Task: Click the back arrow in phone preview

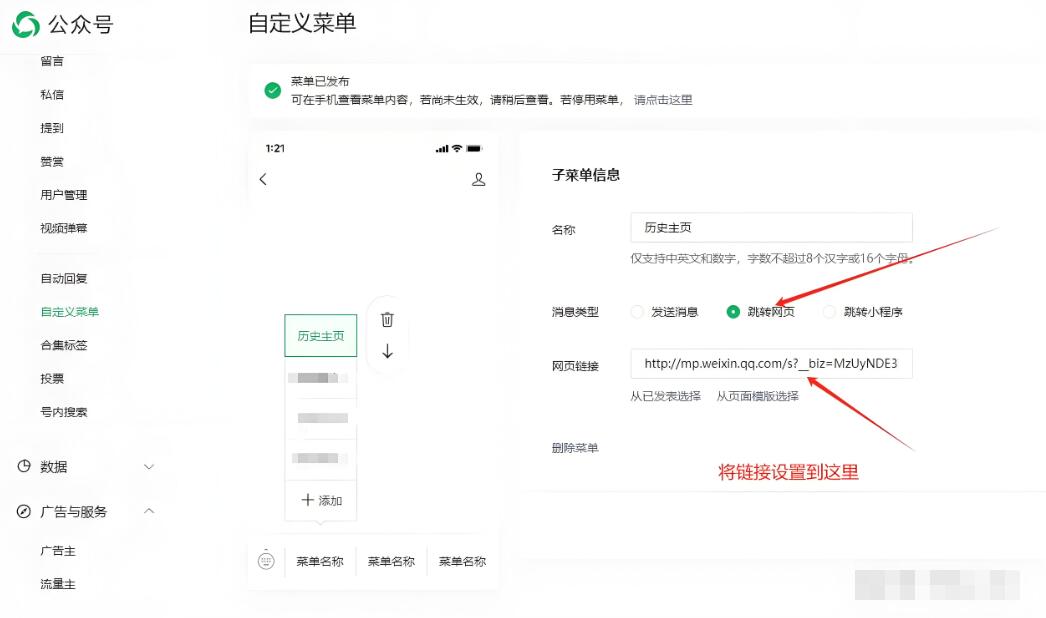Action: click(263, 179)
